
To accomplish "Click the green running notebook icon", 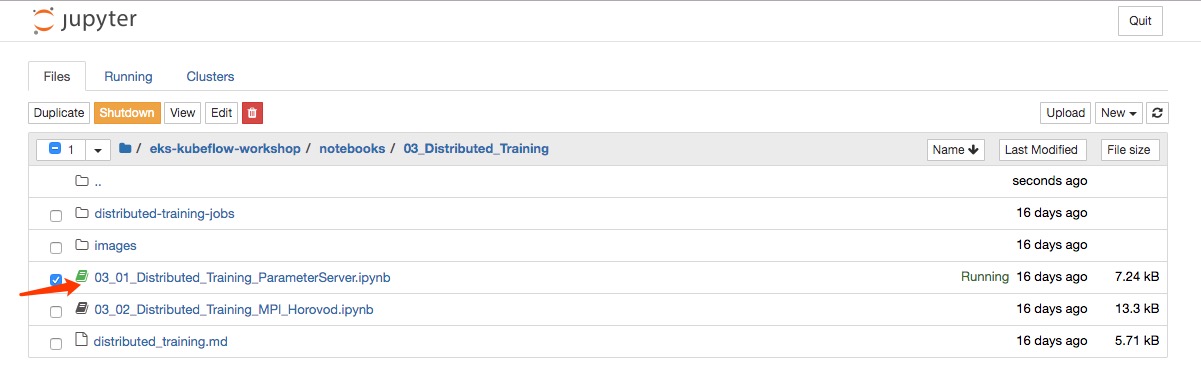I will click(83, 277).
